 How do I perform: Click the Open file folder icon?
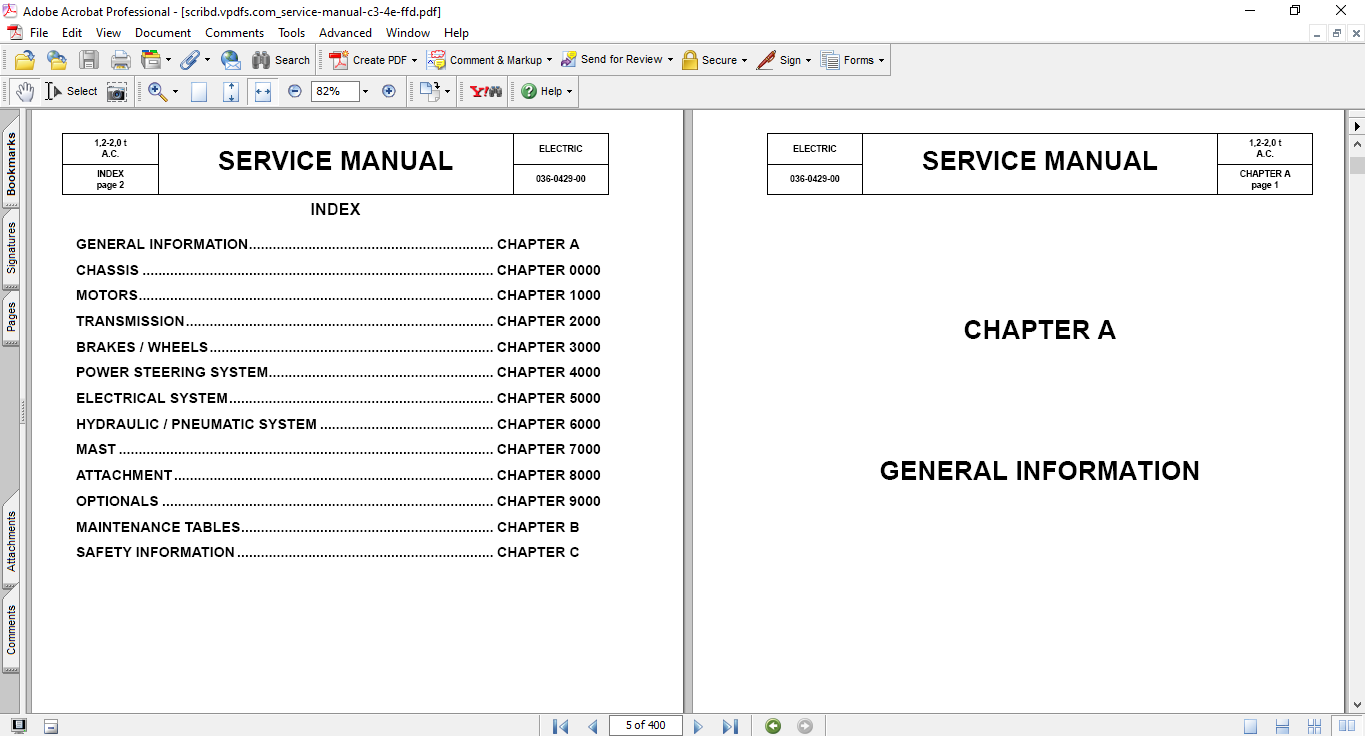click(x=25, y=60)
